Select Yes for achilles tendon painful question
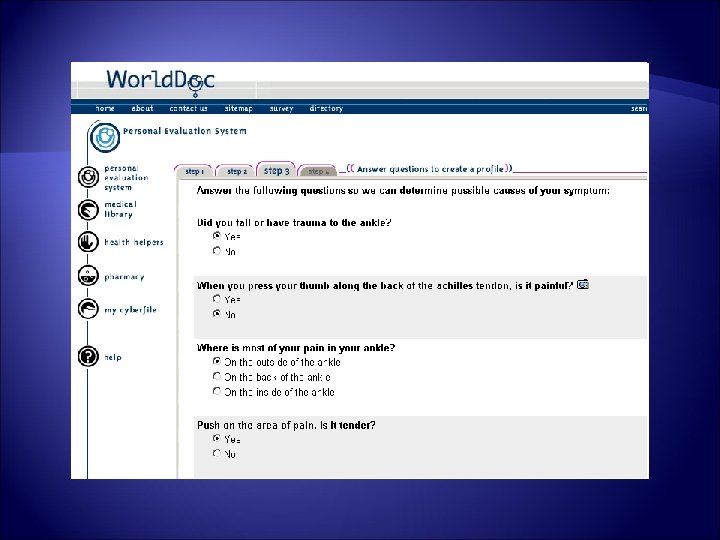Screen dimensions: 720x540 click(x=217, y=299)
